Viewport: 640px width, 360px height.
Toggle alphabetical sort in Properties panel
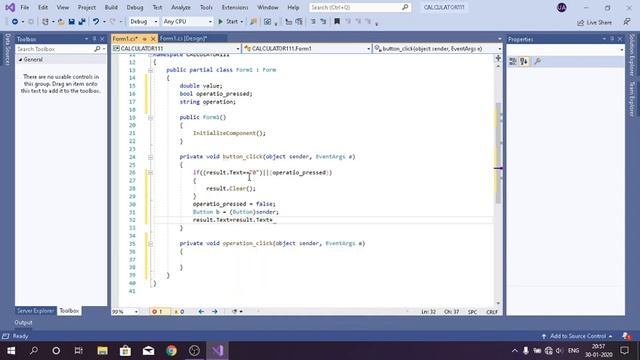(x=524, y=61)
